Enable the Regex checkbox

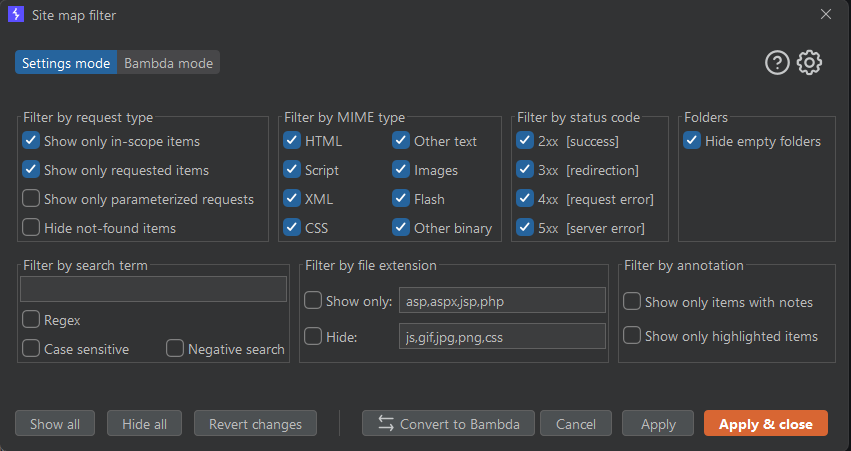31,320
